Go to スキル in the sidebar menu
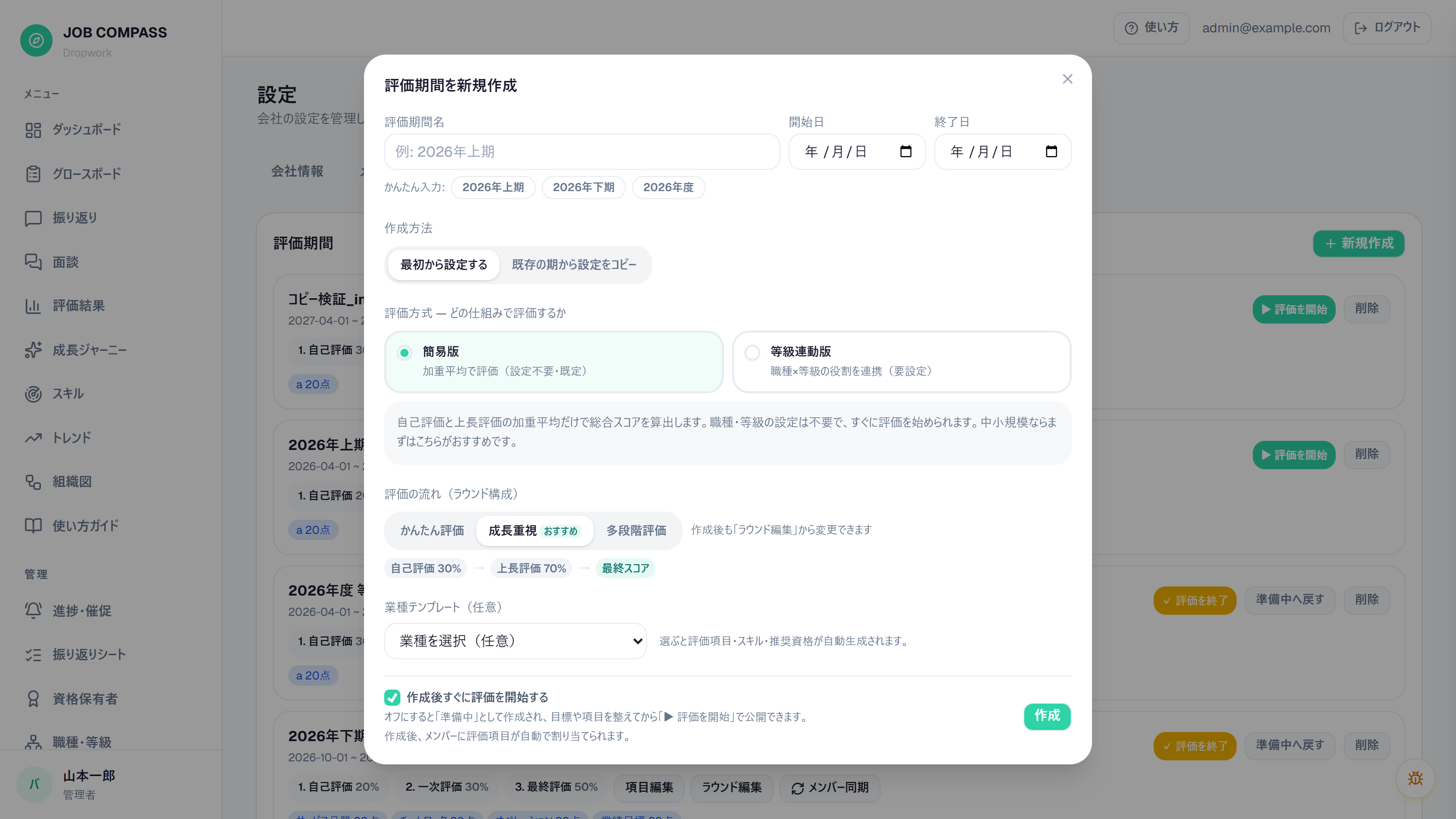This screenshot has height=819, width=1456. 68,394
